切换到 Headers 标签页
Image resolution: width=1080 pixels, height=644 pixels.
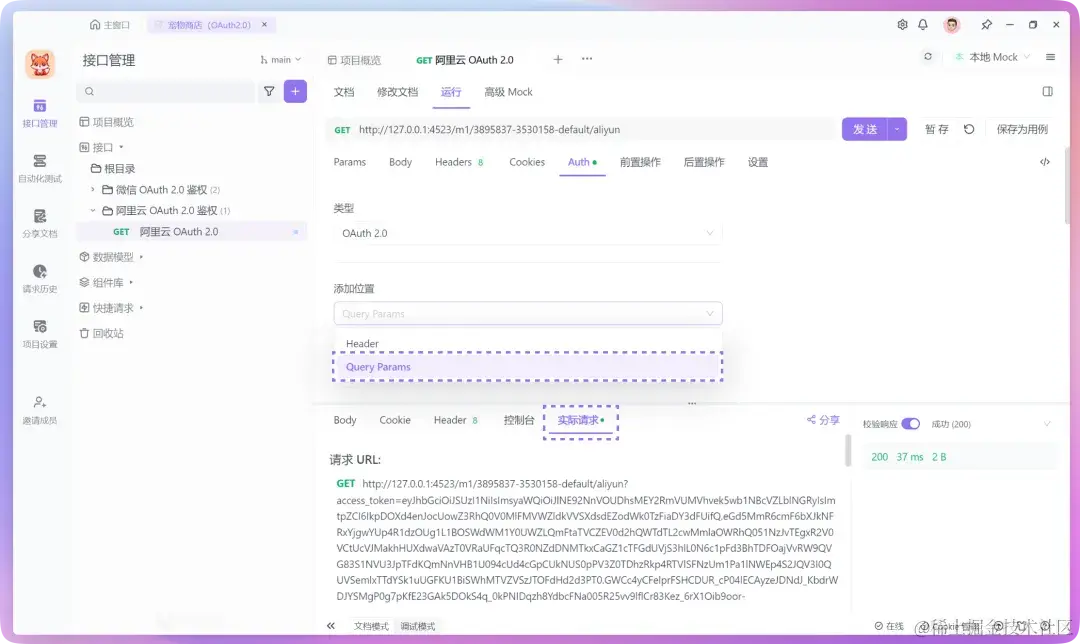(x=453, y=161)
